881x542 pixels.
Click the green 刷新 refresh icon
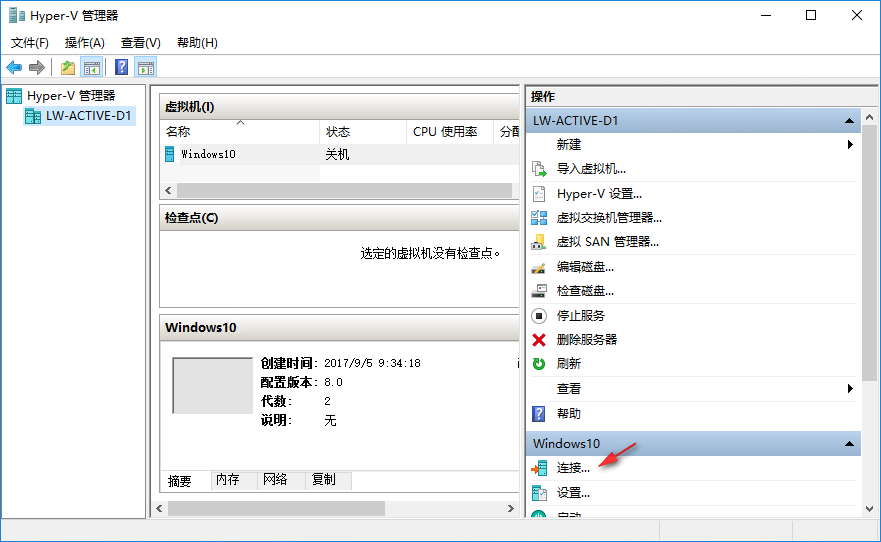point(539,364)
